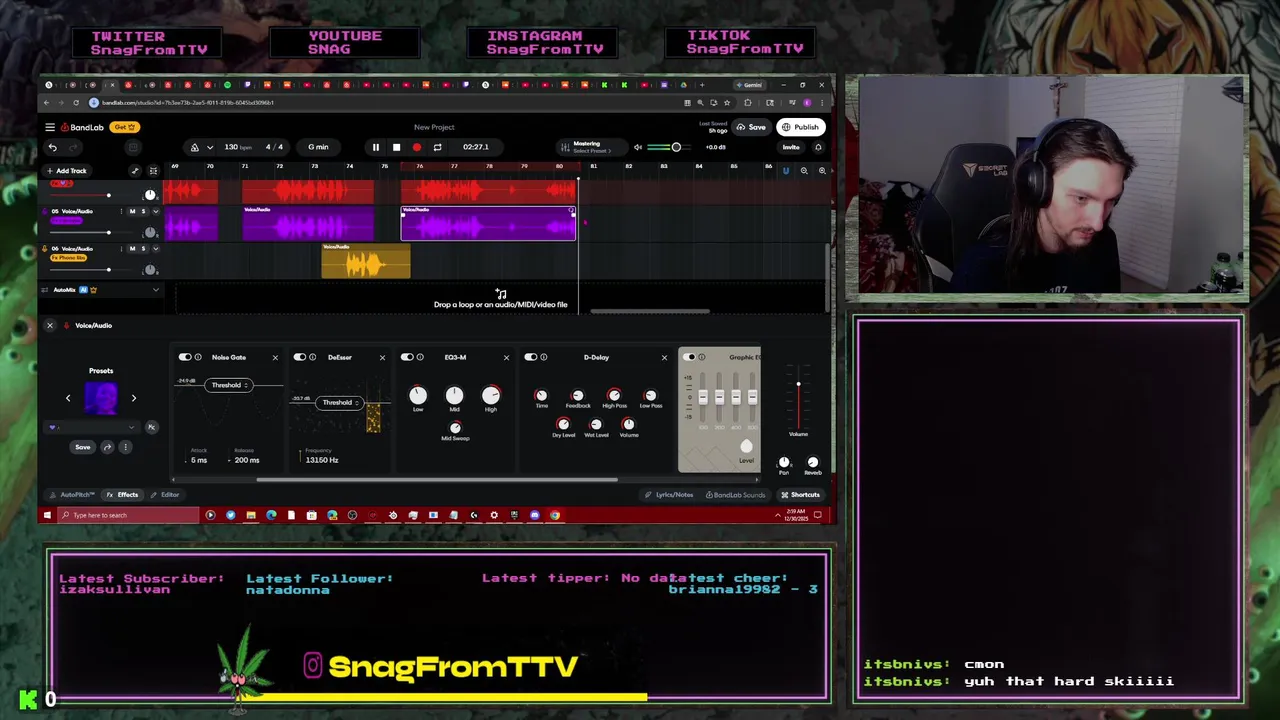Toggle the EQ3-M effect on/off
1280x720 pixels.
point(407,357)
